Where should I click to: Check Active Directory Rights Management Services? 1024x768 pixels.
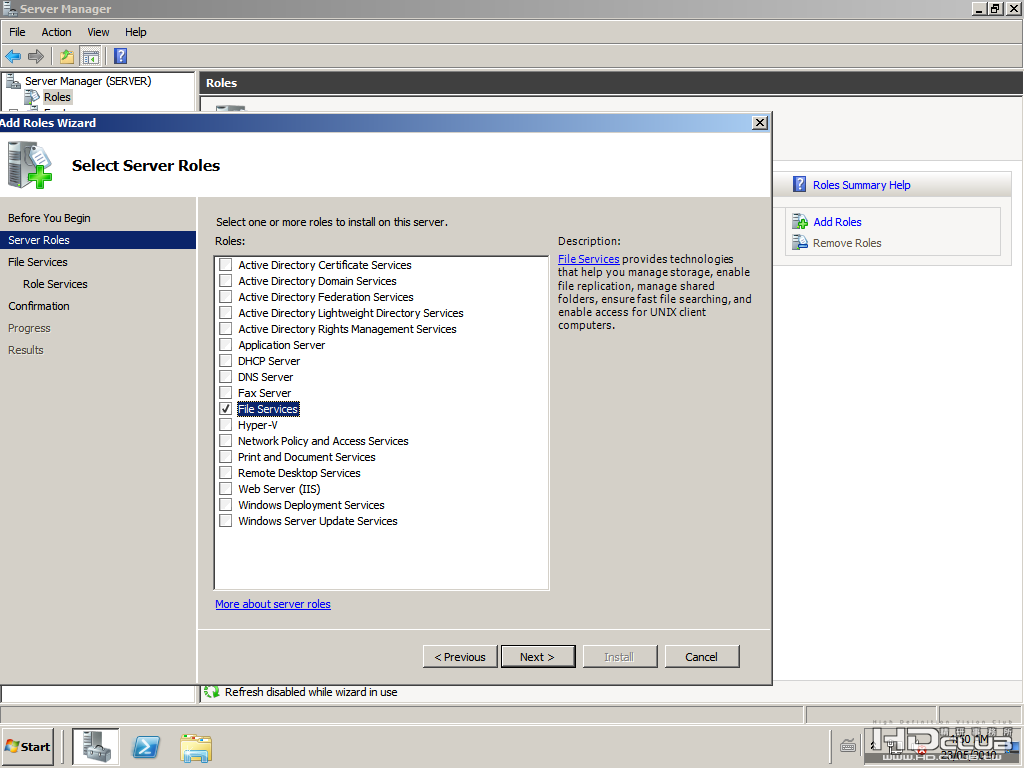[x=225, y=328]
